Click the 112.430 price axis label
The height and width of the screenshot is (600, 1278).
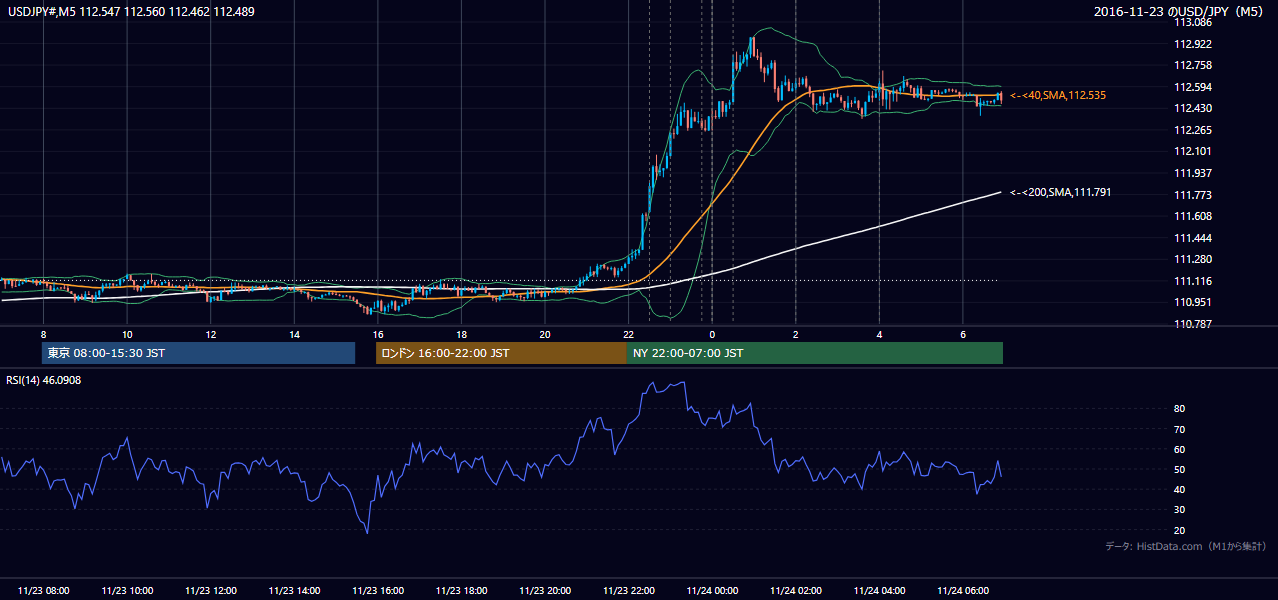1192,108
